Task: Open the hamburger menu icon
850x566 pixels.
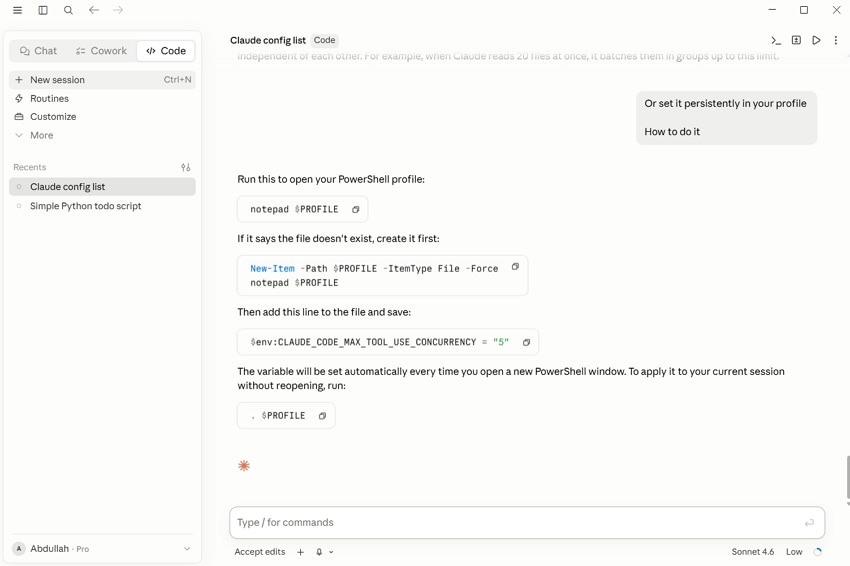Action: point(17,10)
